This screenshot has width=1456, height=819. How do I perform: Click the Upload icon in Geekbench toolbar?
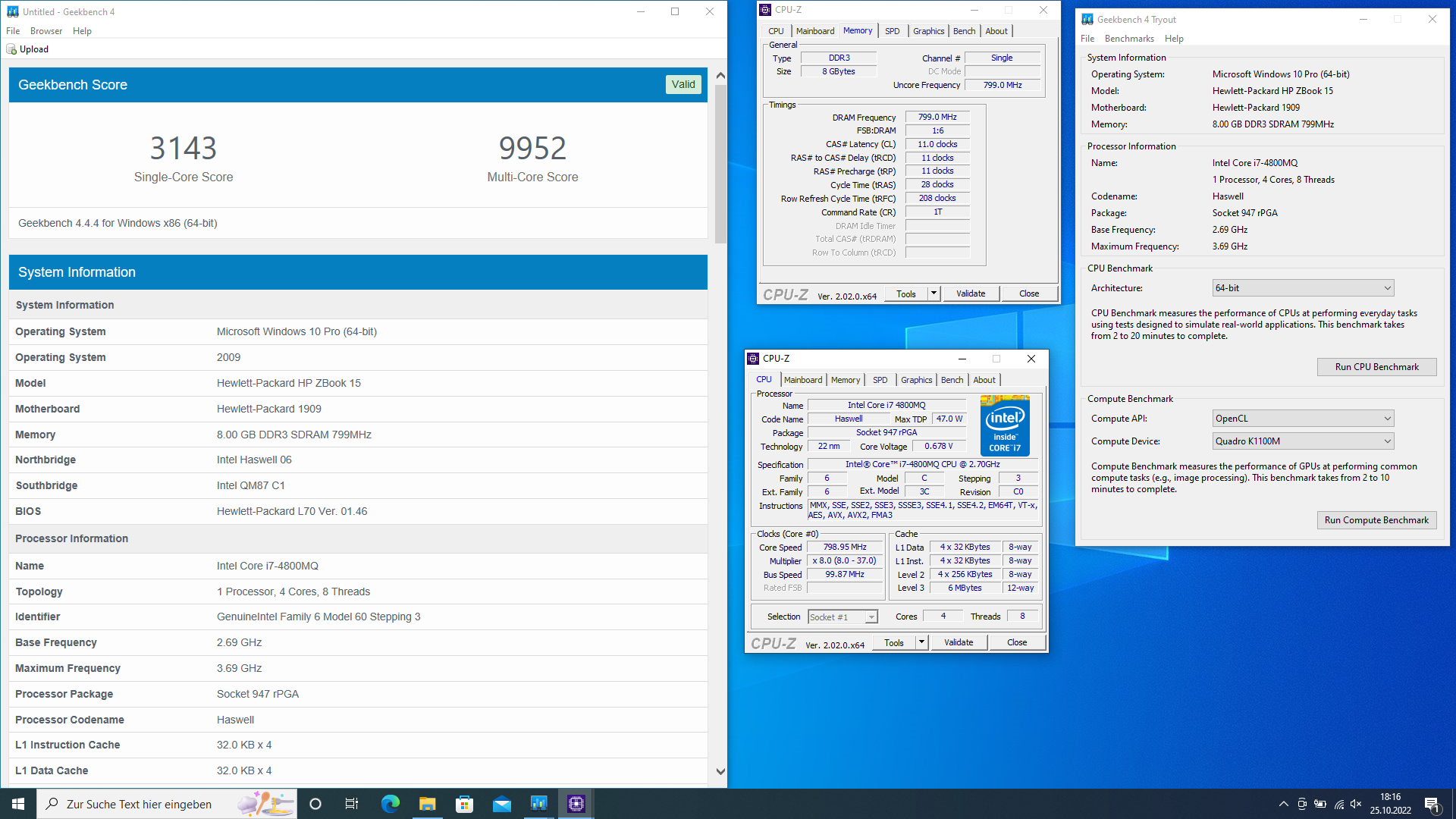pos(11,49)
